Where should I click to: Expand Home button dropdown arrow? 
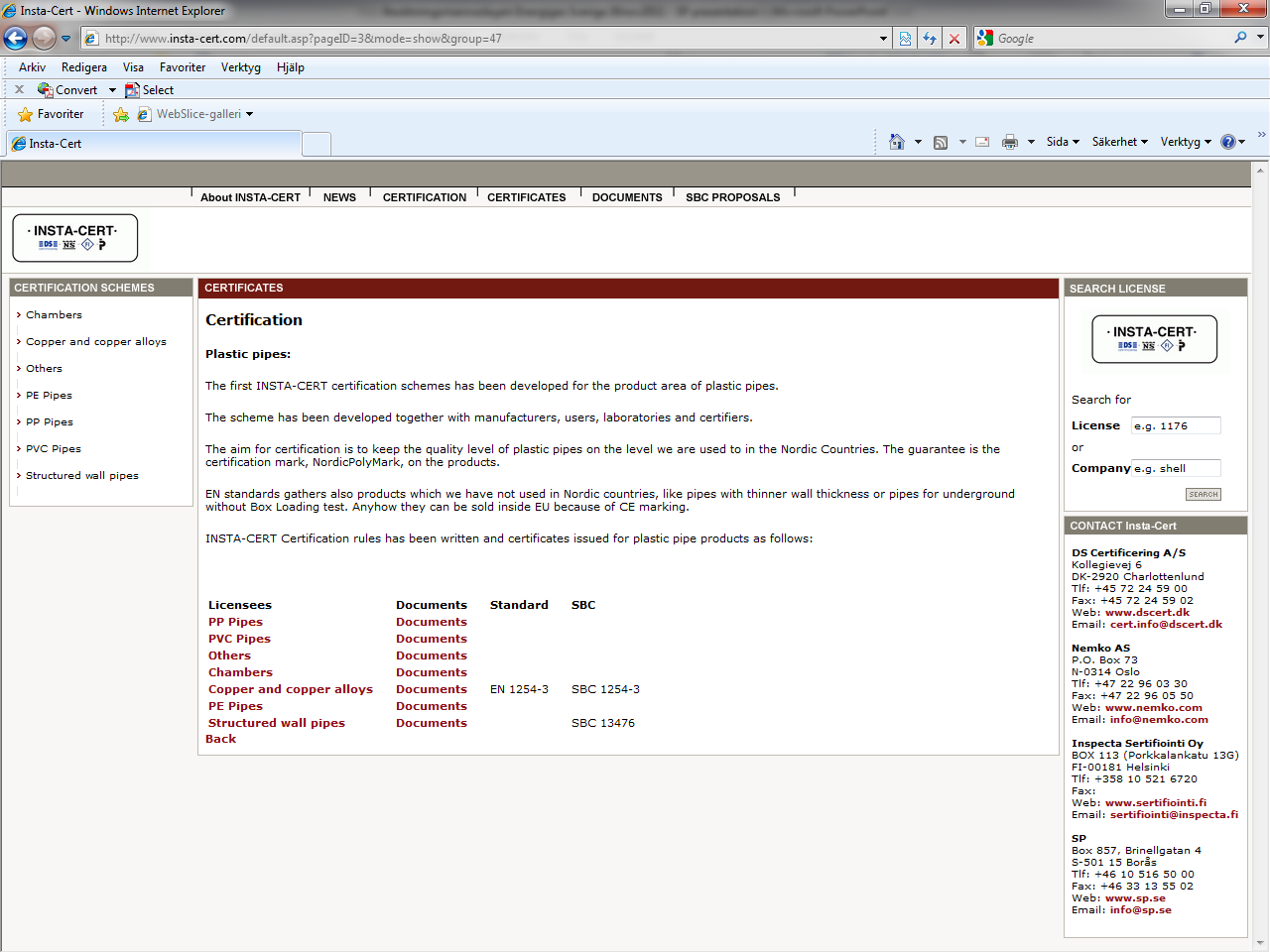[x=918, y=142]
